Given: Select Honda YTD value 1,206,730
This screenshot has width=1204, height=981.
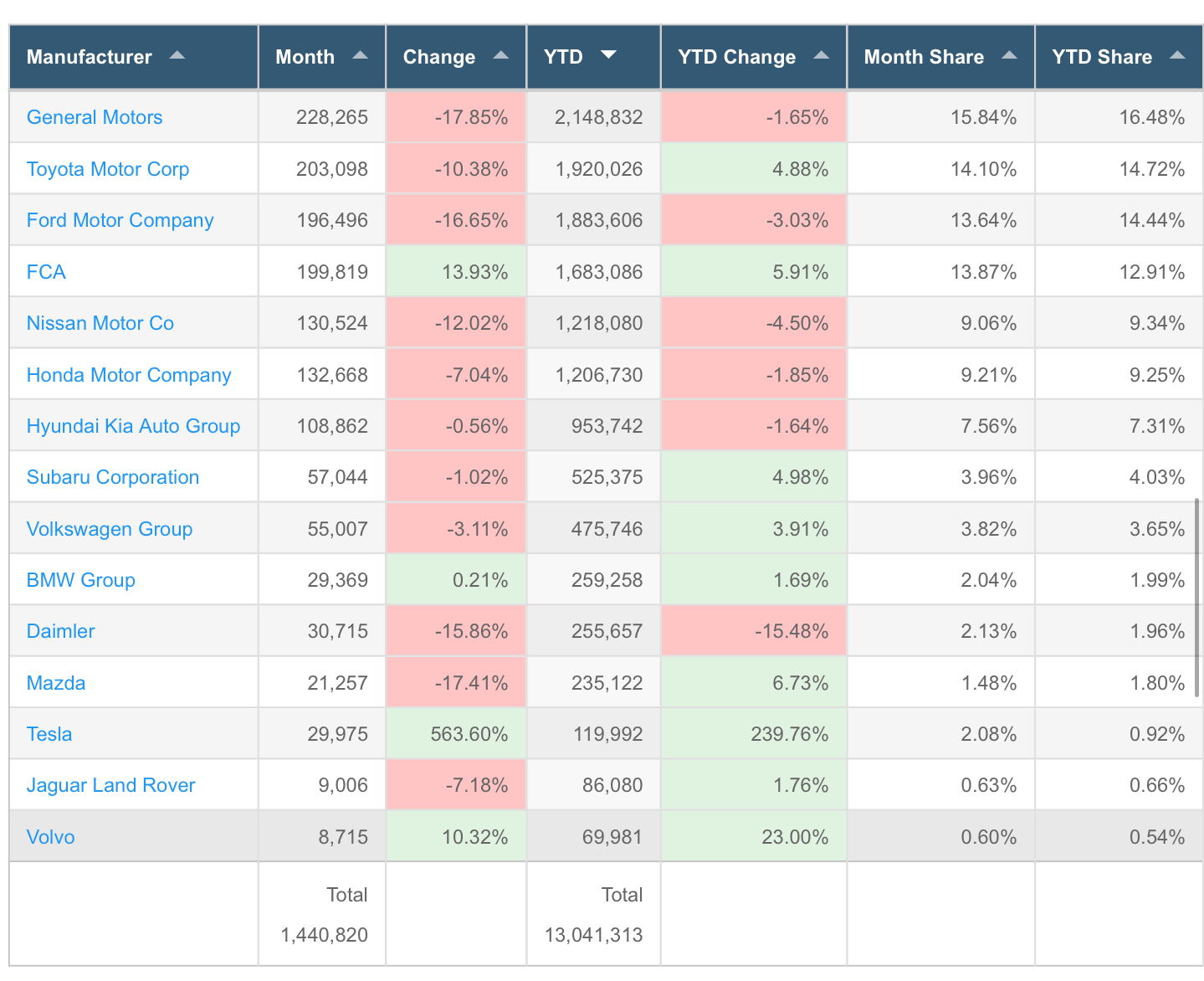Looking at the screenshot, I should [x=599, y=375].
